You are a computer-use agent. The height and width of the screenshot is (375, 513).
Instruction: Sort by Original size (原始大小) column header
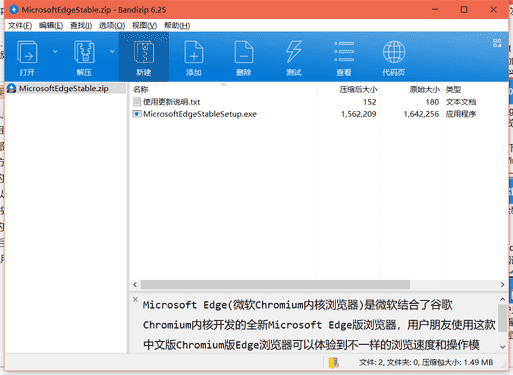pos(425,89)
